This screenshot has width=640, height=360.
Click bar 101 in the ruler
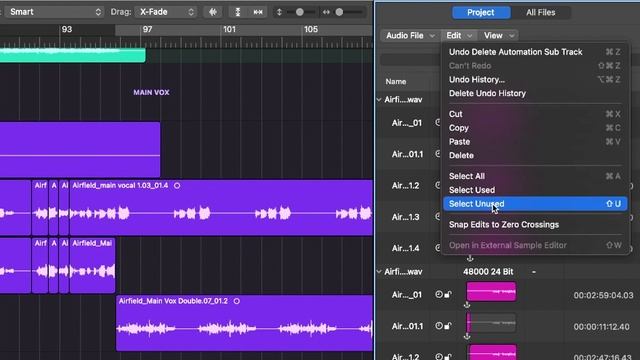229,29
